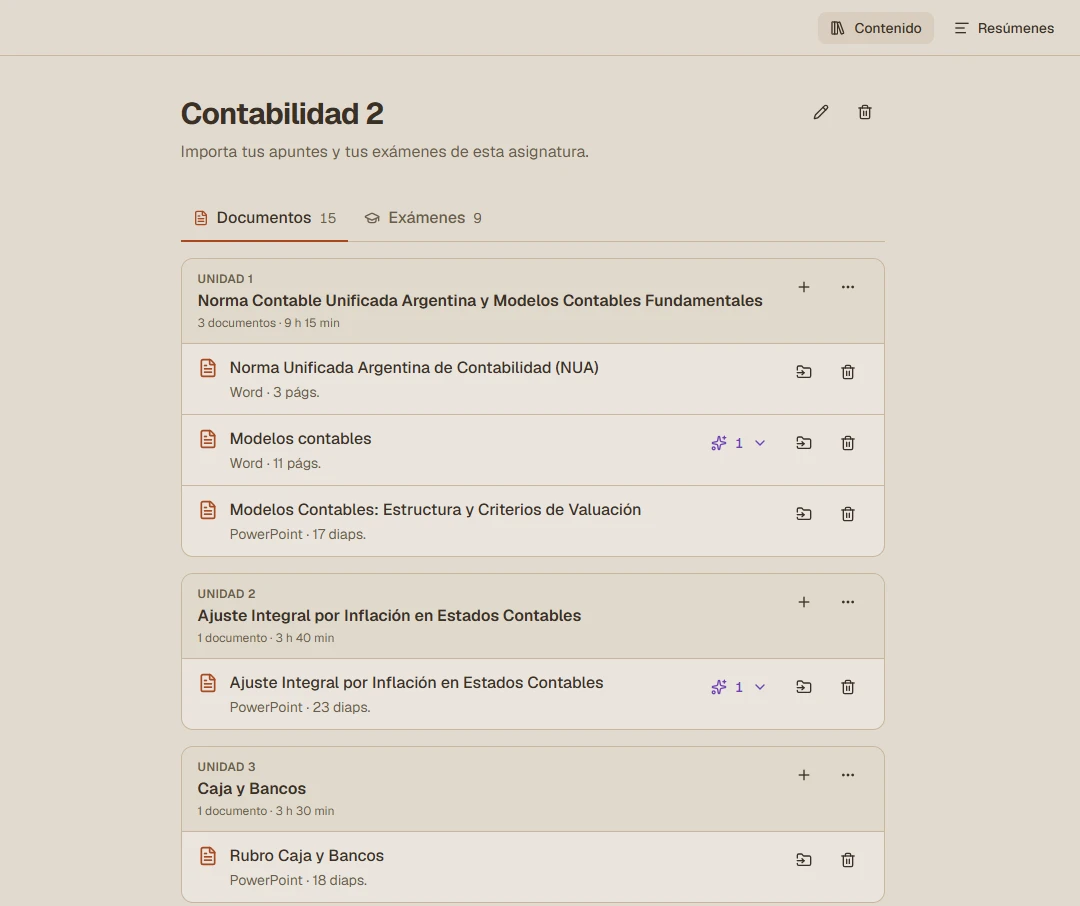Delete the Norma Unificada Argentina (NUA) document
Screen dimensions: 1080x906
[847, 372]
